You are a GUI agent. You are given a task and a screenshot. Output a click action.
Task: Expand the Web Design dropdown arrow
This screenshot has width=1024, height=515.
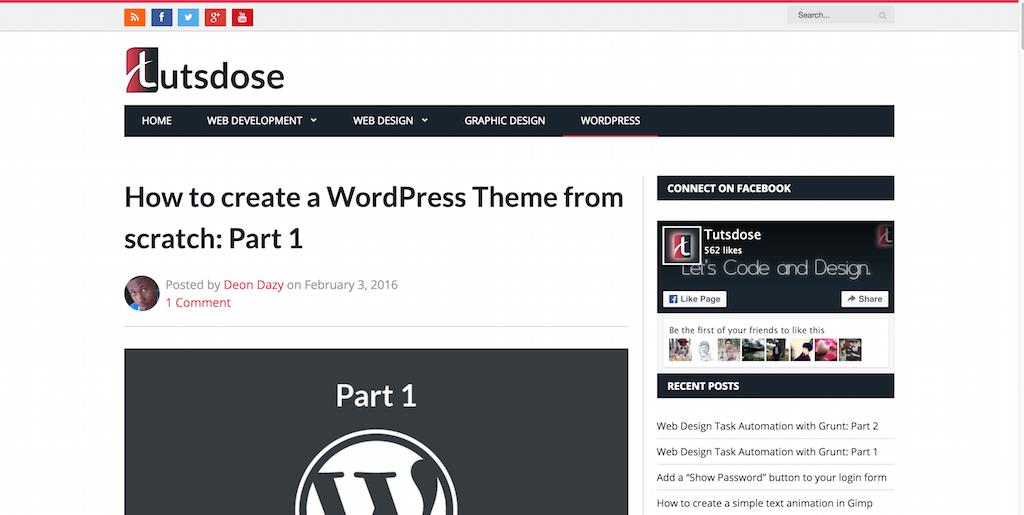click(x=424, y=120)
